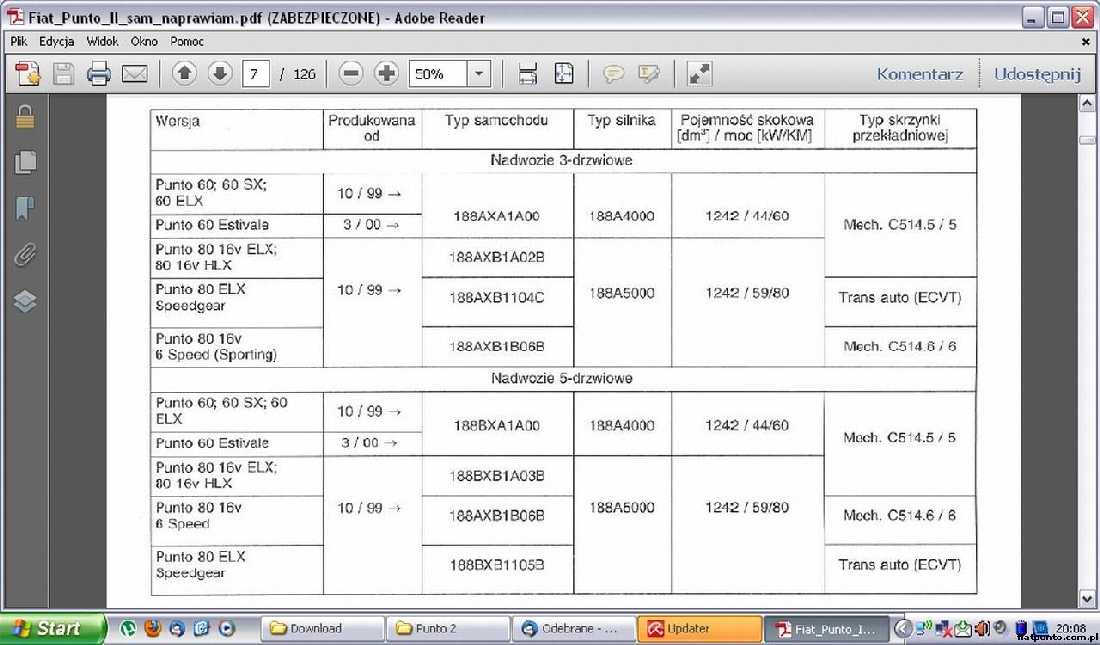
Task: Go to the next page with the down arrow
Action: click(x=220, y=73)
